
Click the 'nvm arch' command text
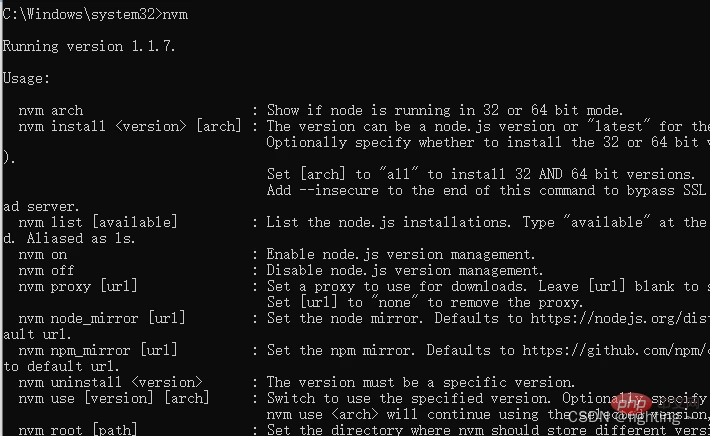click(51, 110)
